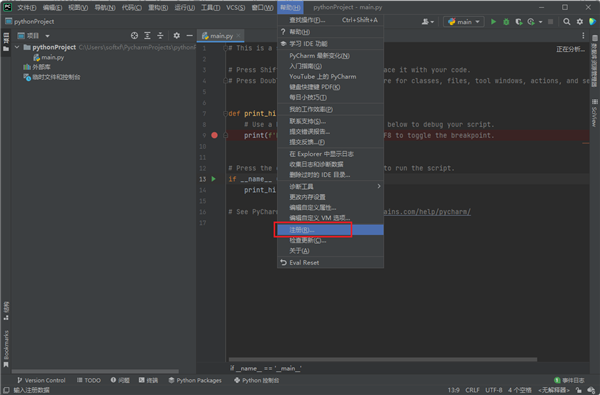Collapse def print_hi fold marker line 7

tap(225, 113)
